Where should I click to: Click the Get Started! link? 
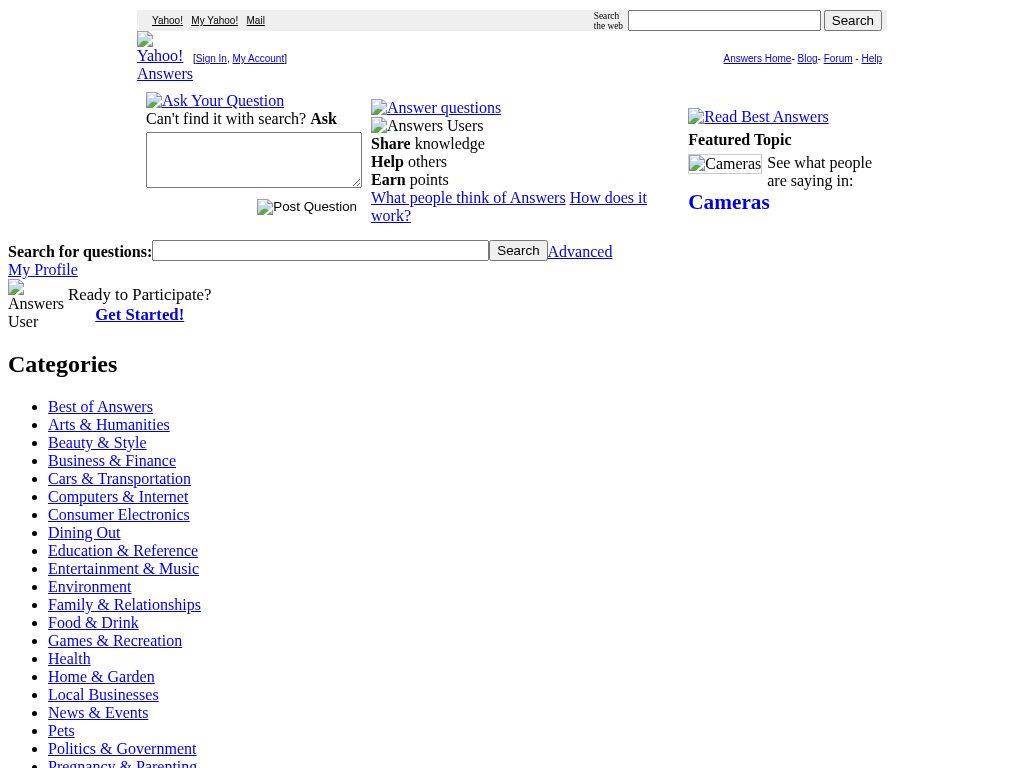[140, 315]
